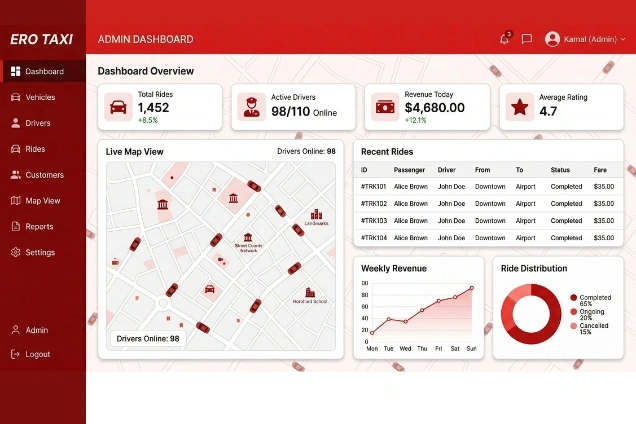636x424 pixels.
Task: Open Vehicles in the sidebar
Action: 40,97
